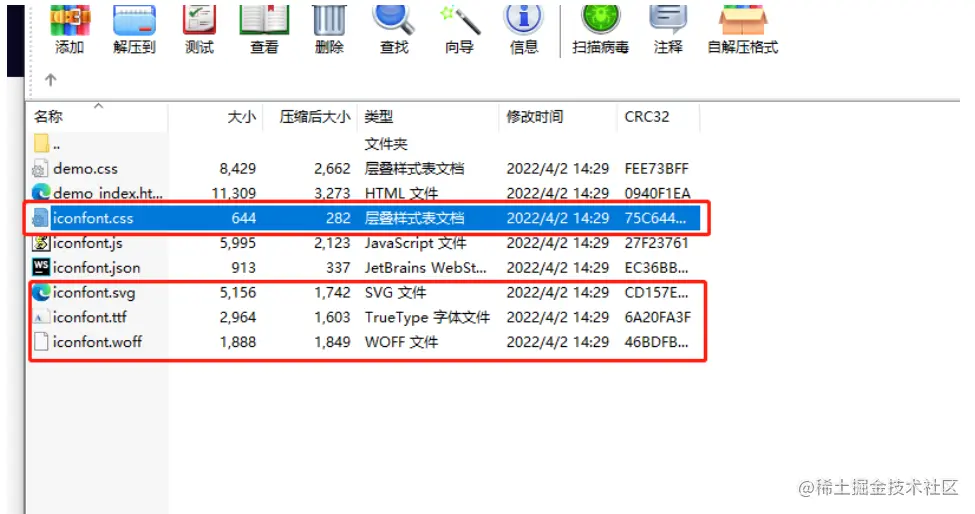Sort by 类型 column header
The image size is (975, 514).
click(x=379, y=116)
